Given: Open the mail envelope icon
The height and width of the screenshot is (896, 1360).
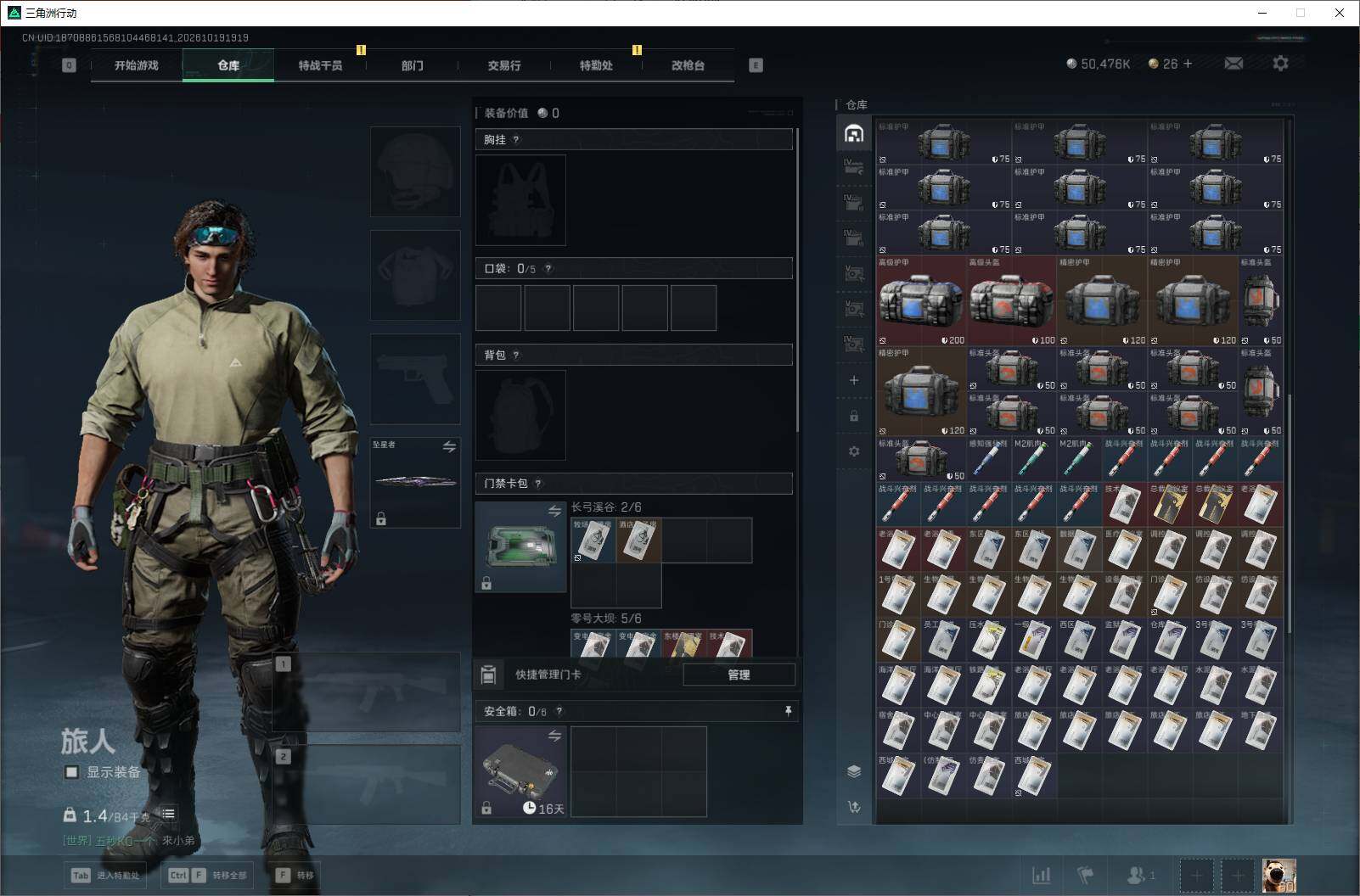Looking at the screenshot, I should tap(1234, 64).
